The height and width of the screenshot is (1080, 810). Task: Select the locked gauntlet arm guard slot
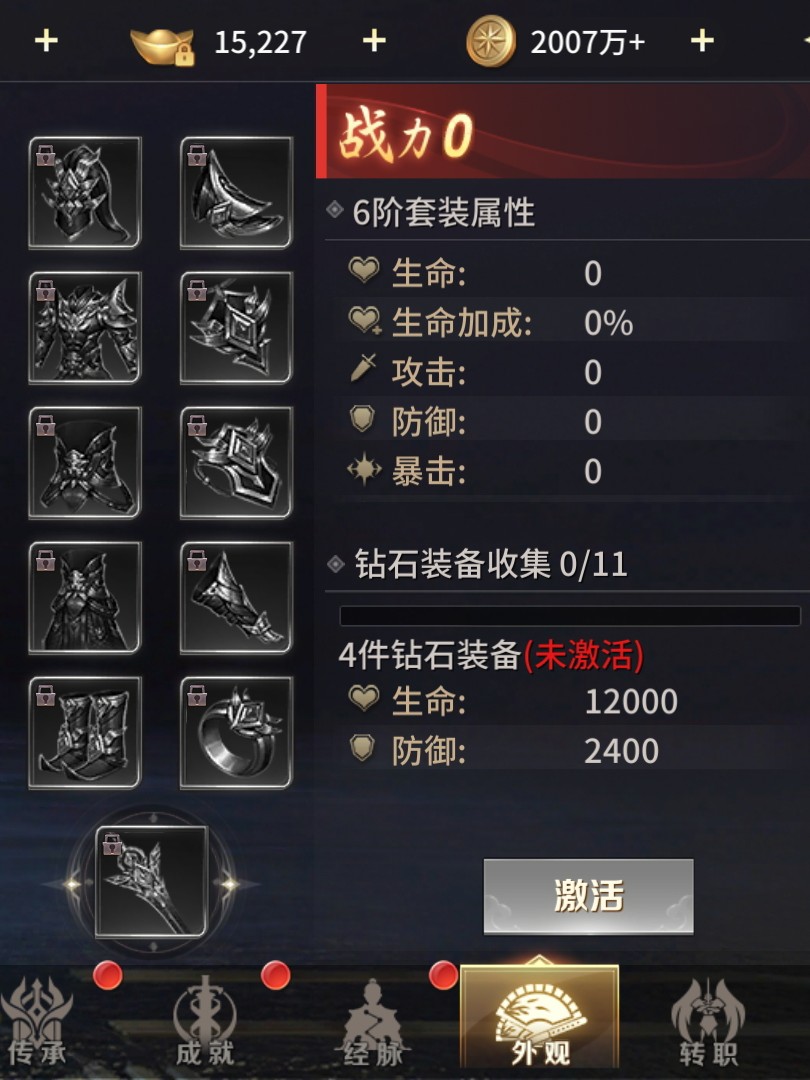[236, 597]
